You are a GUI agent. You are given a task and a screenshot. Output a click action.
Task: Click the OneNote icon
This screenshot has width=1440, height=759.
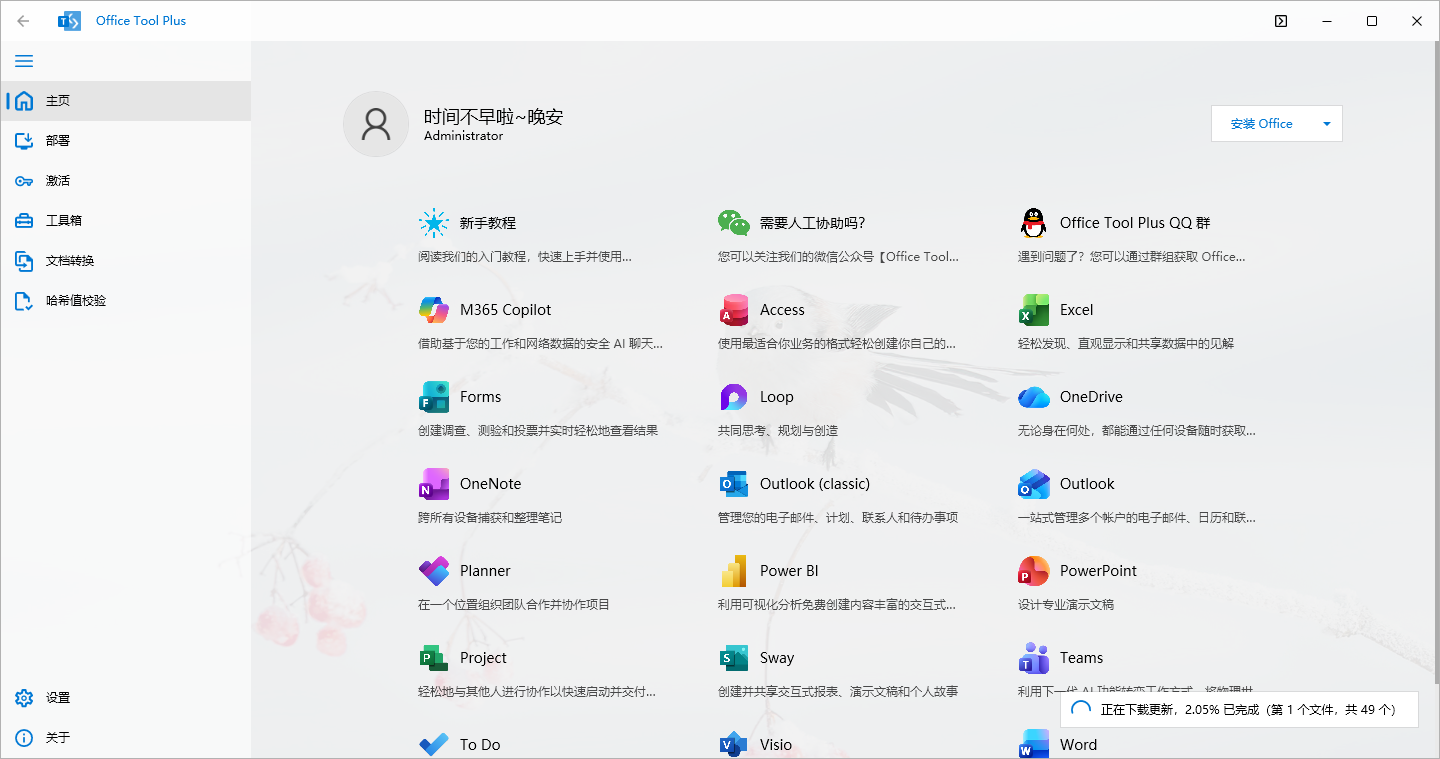[x=434, y=484]
